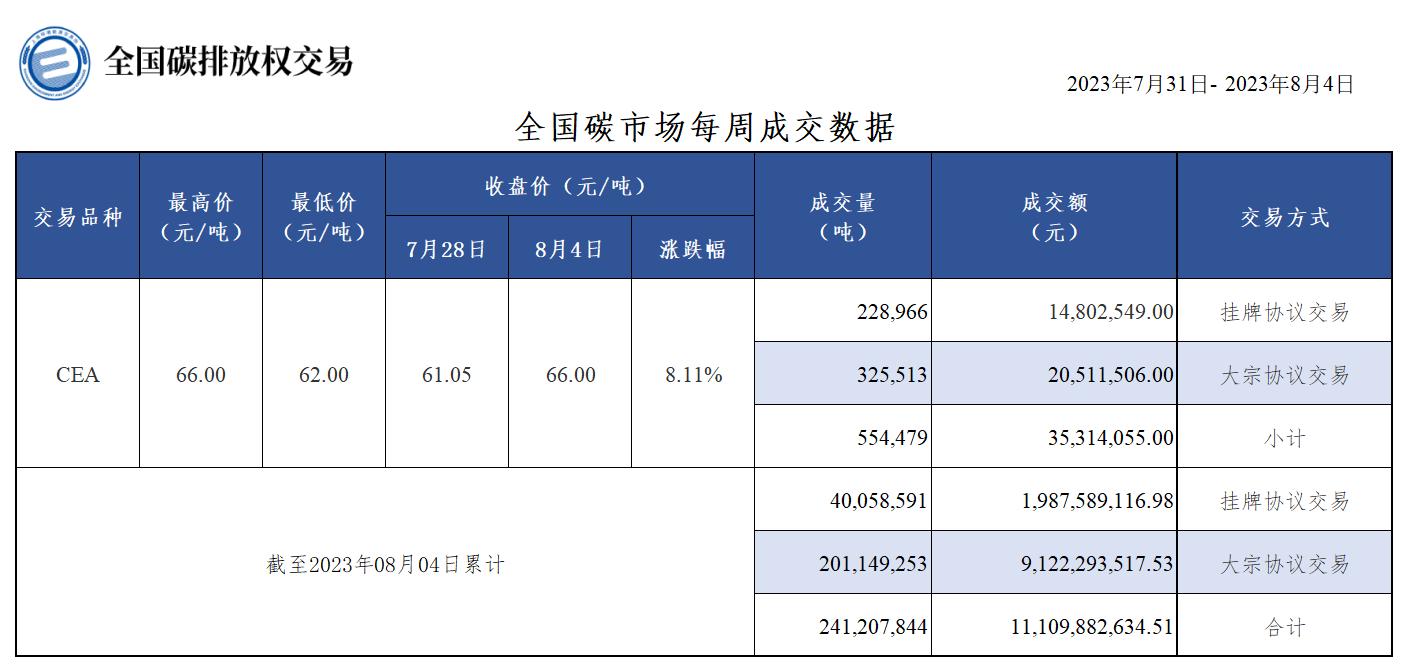Select the CEA product cell
Image resolution: width=1405 pixels, height=666 pixels.
78,374
